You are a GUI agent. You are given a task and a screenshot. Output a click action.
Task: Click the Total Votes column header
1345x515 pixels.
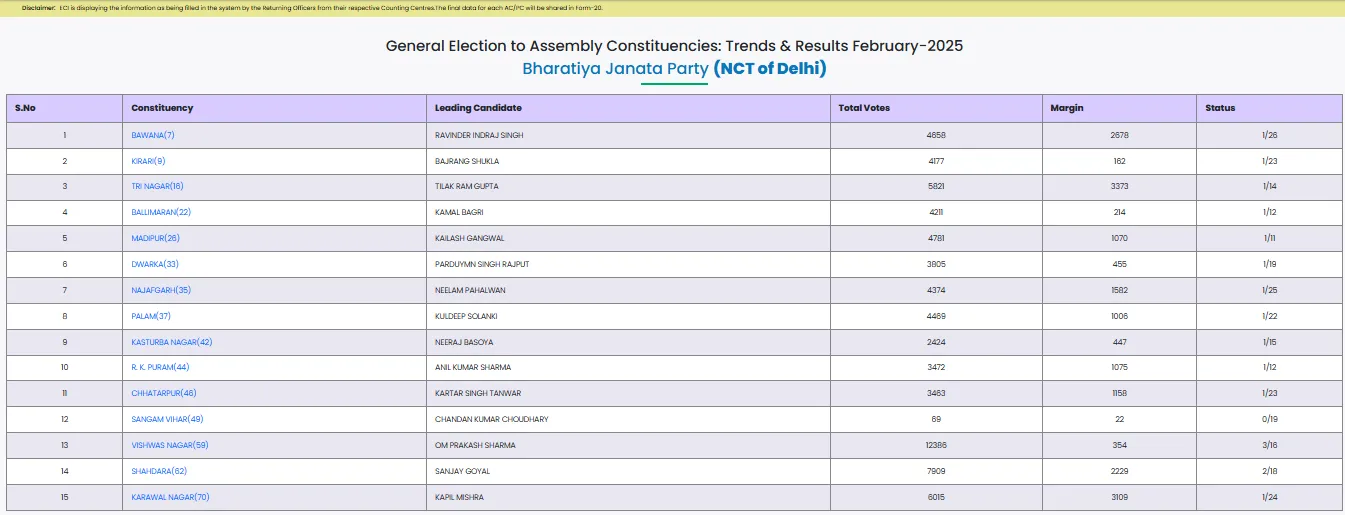coord(864,108)
